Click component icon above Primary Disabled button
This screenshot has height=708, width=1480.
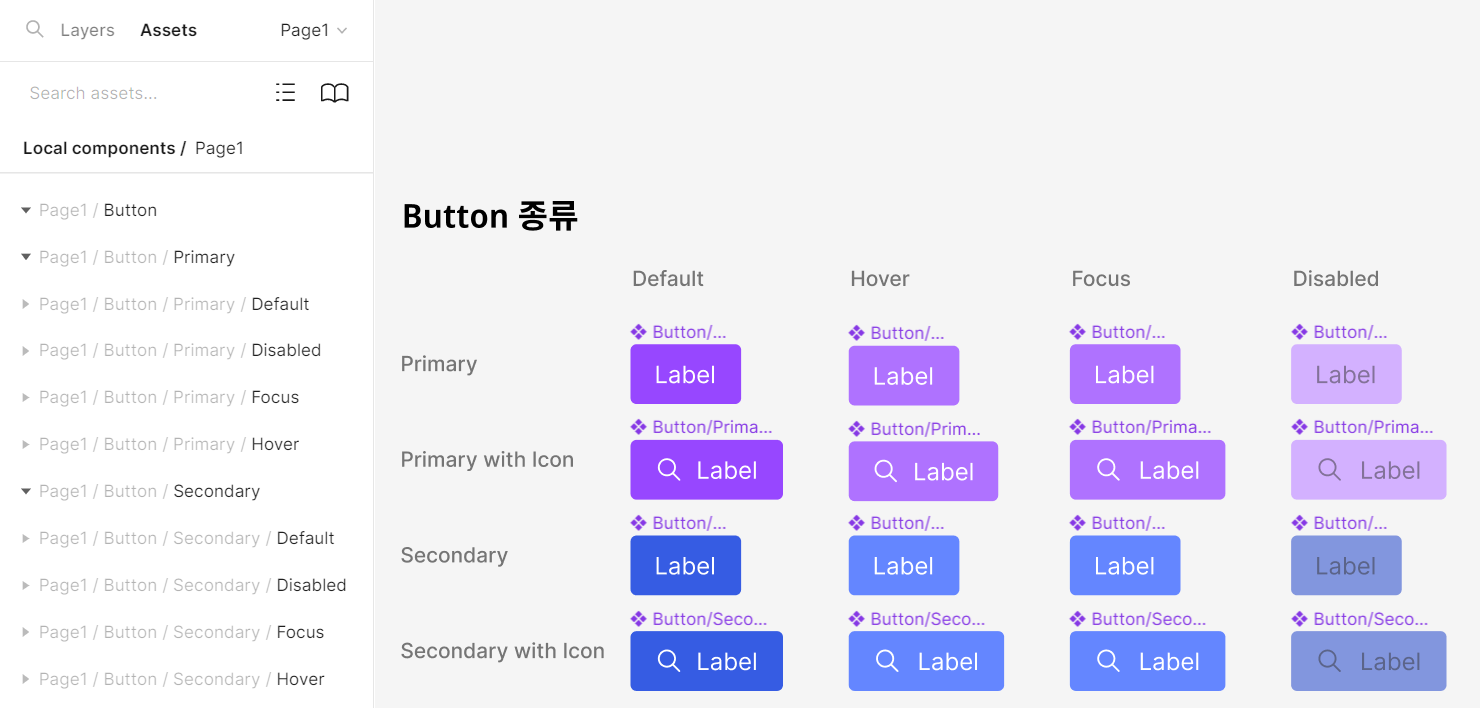pyautogui.click(x=1300, y=332)
